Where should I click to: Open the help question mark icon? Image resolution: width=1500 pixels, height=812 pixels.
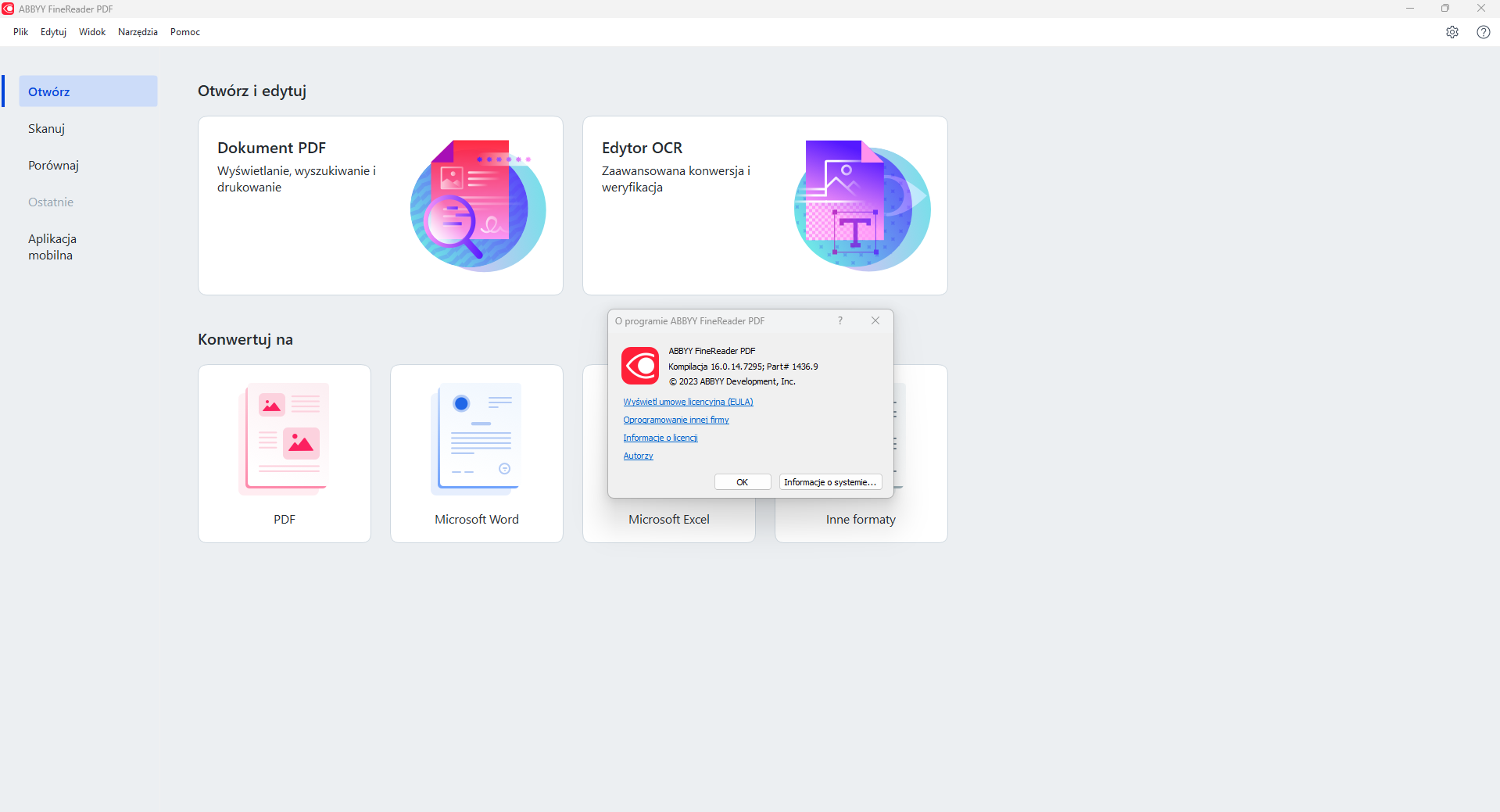tap(1483, 32)
